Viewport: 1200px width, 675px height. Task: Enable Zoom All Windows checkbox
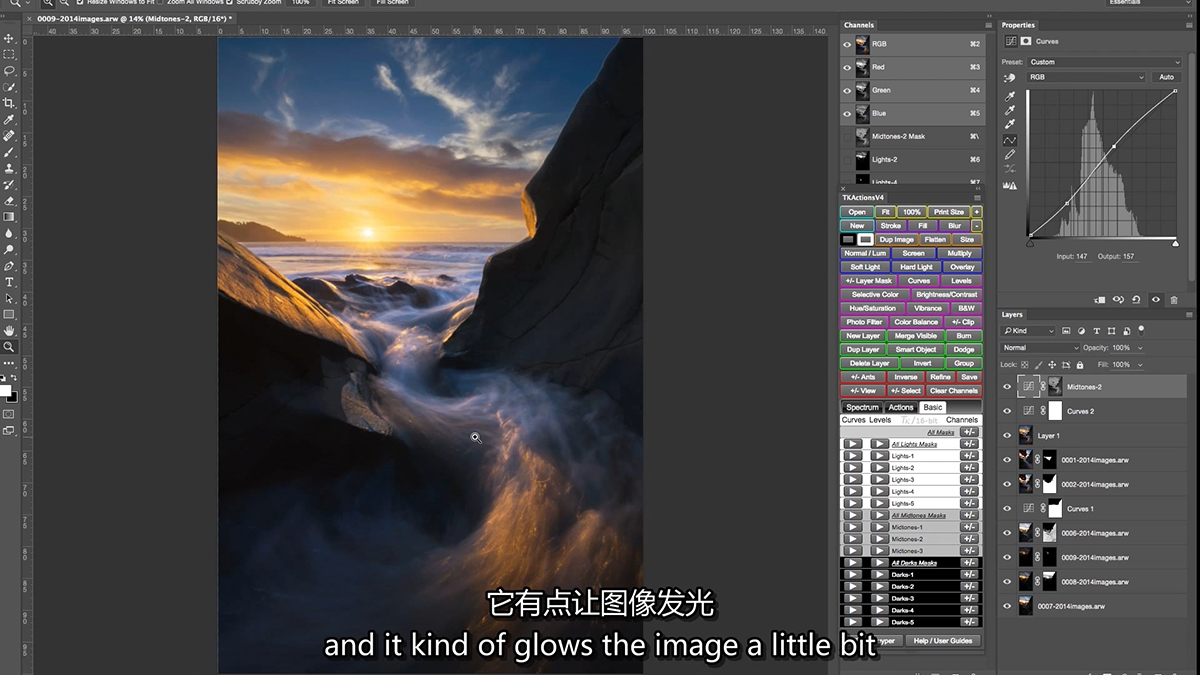[160, 3]
